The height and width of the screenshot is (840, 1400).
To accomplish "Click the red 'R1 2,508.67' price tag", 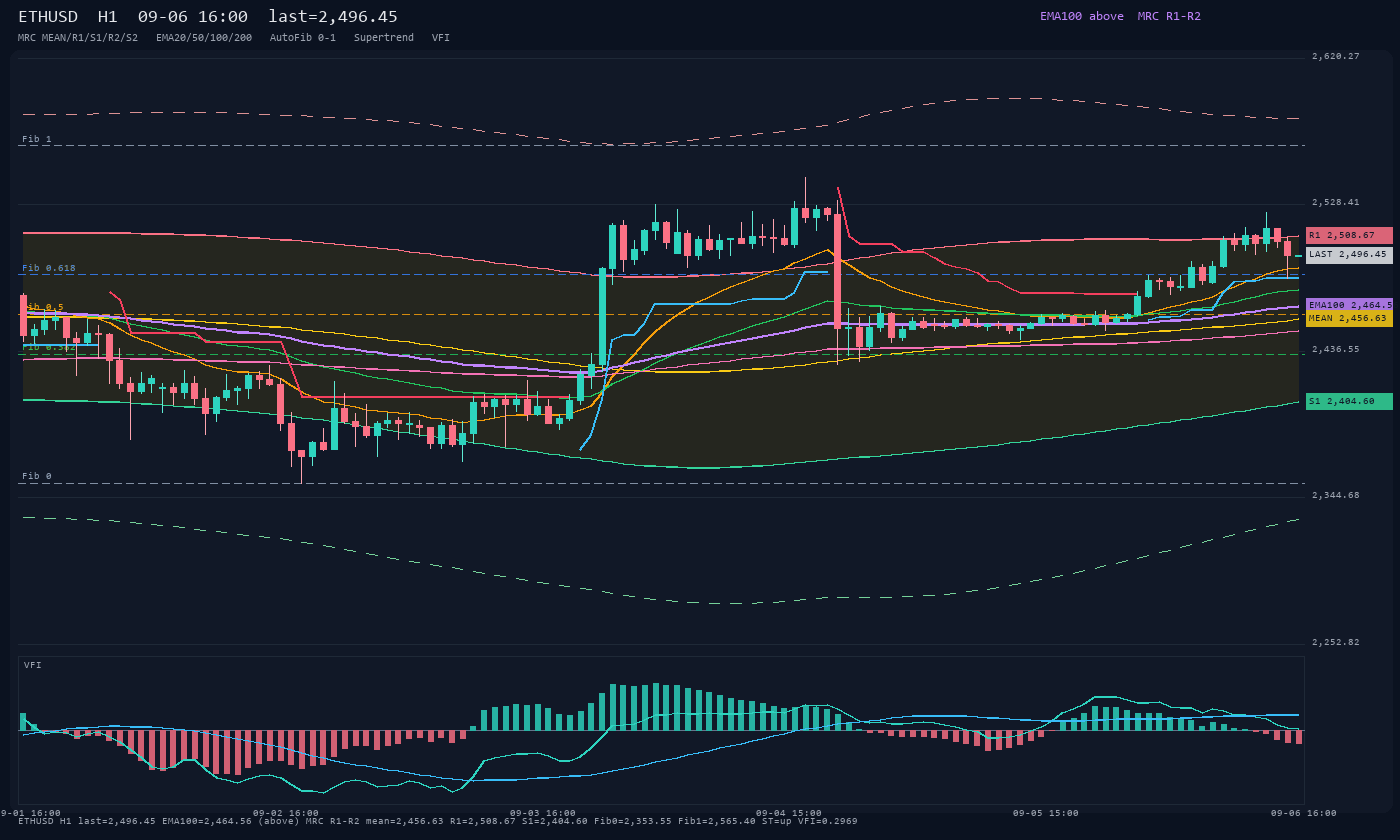I will tap(1349, 235).
